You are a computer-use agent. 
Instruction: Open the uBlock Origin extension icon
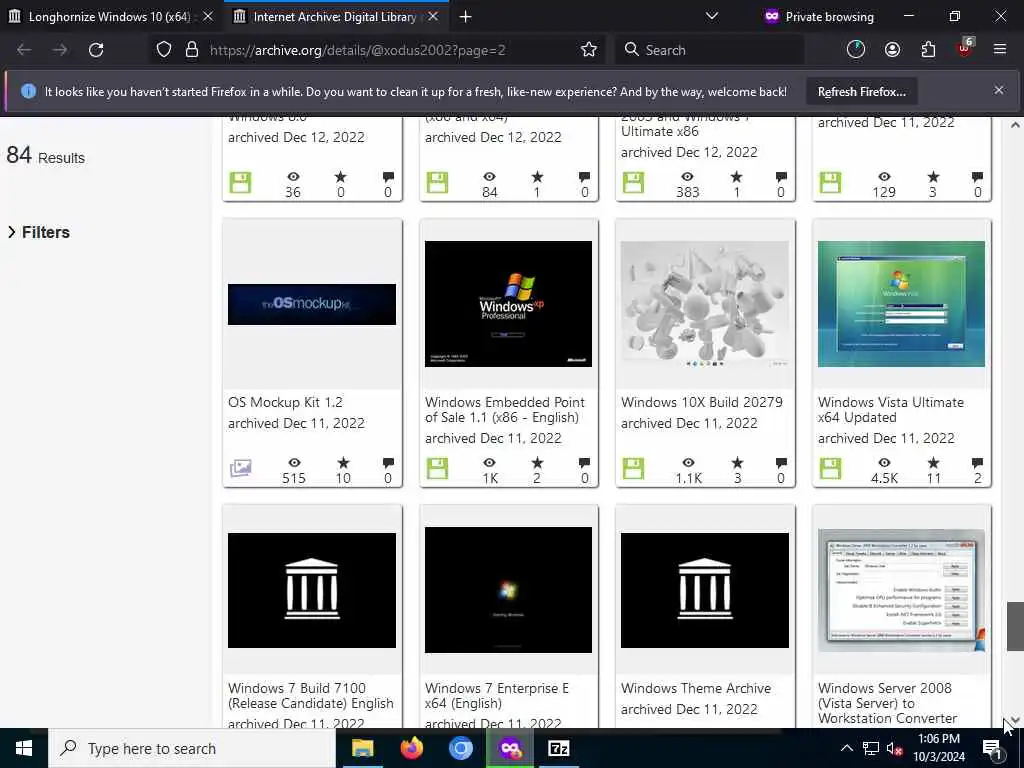tap(965, 48)
